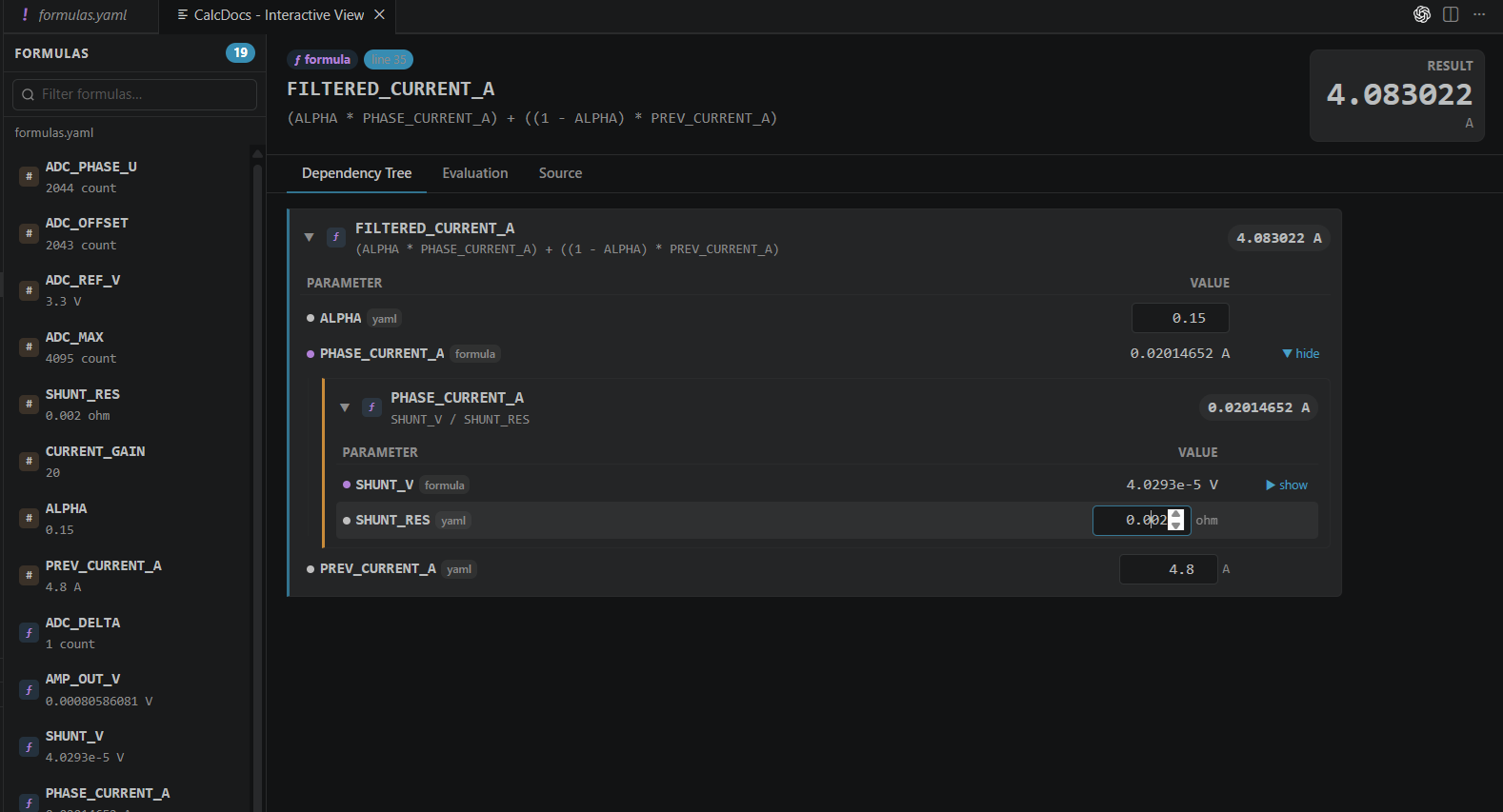Focus the Filter formulas search field
Screen dimensions: 1503x812
[x=134, y=94]
